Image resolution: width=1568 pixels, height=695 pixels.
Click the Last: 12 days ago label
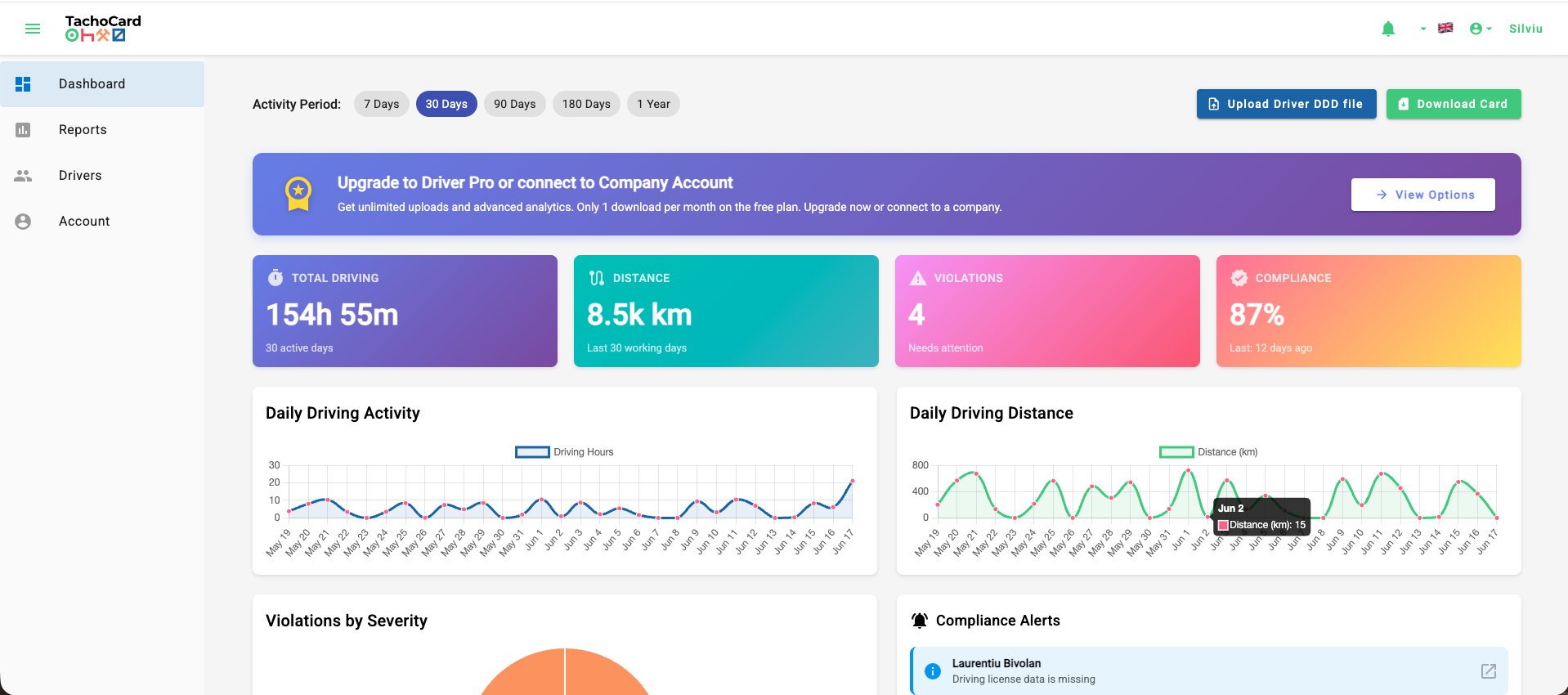pos(1270,348)
